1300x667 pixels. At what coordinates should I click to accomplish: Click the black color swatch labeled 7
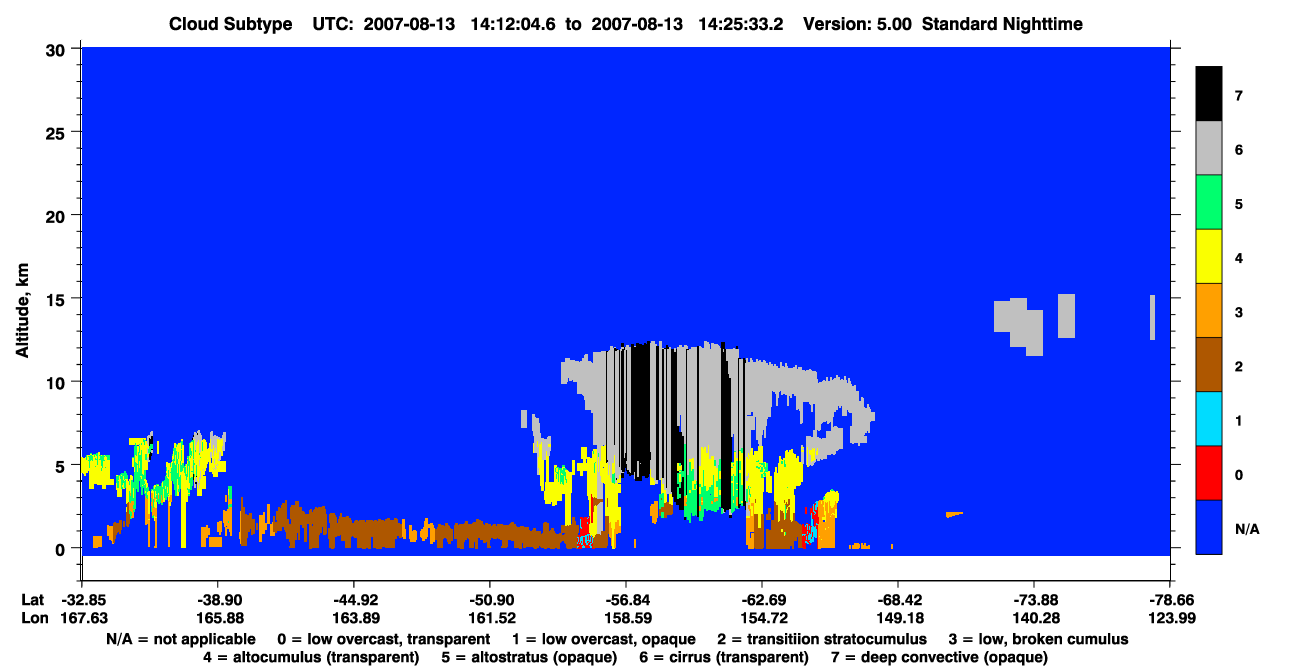coord(1209,95)
